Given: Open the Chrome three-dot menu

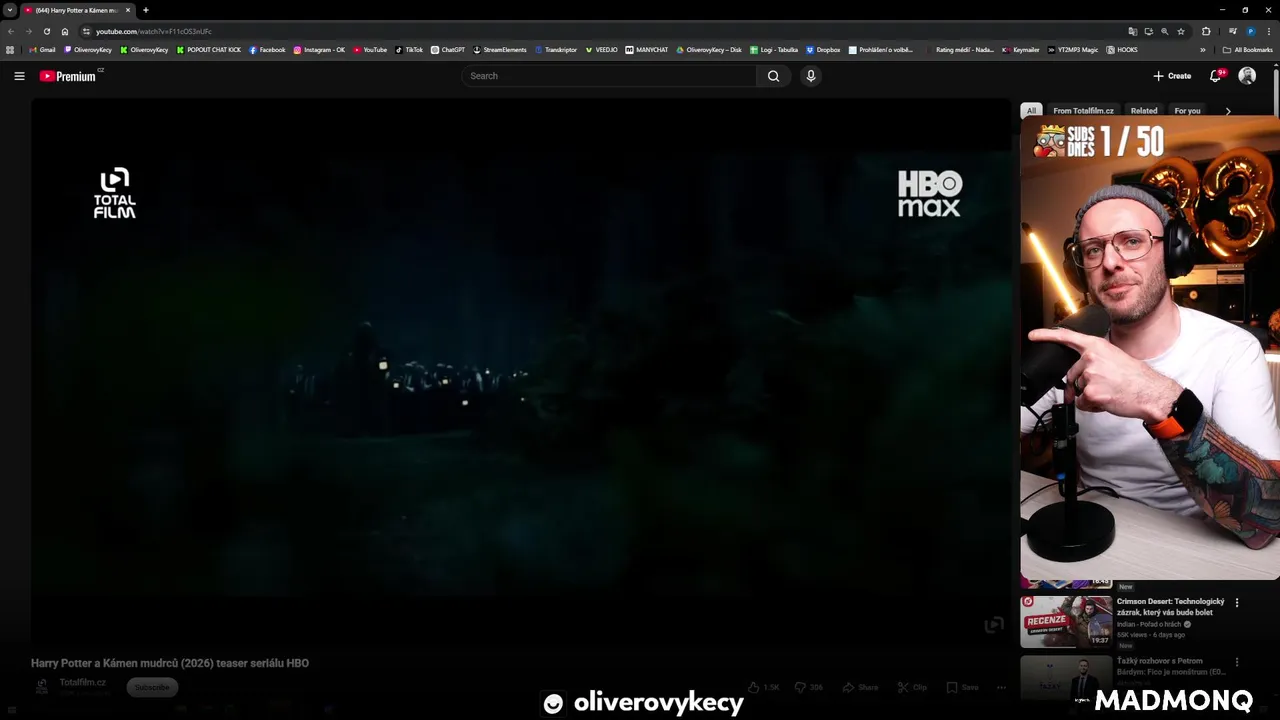Looking at the screenshot, I should [1269, 31].
